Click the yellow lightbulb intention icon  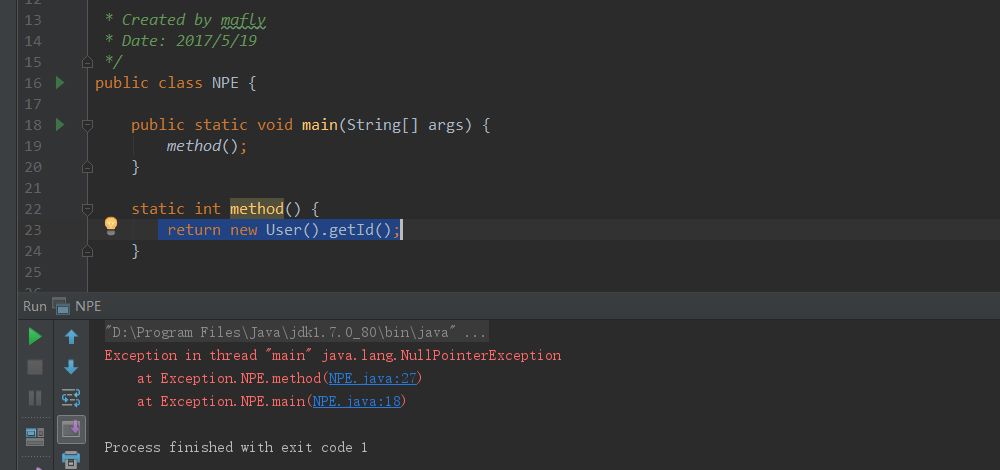coord(111,226)
